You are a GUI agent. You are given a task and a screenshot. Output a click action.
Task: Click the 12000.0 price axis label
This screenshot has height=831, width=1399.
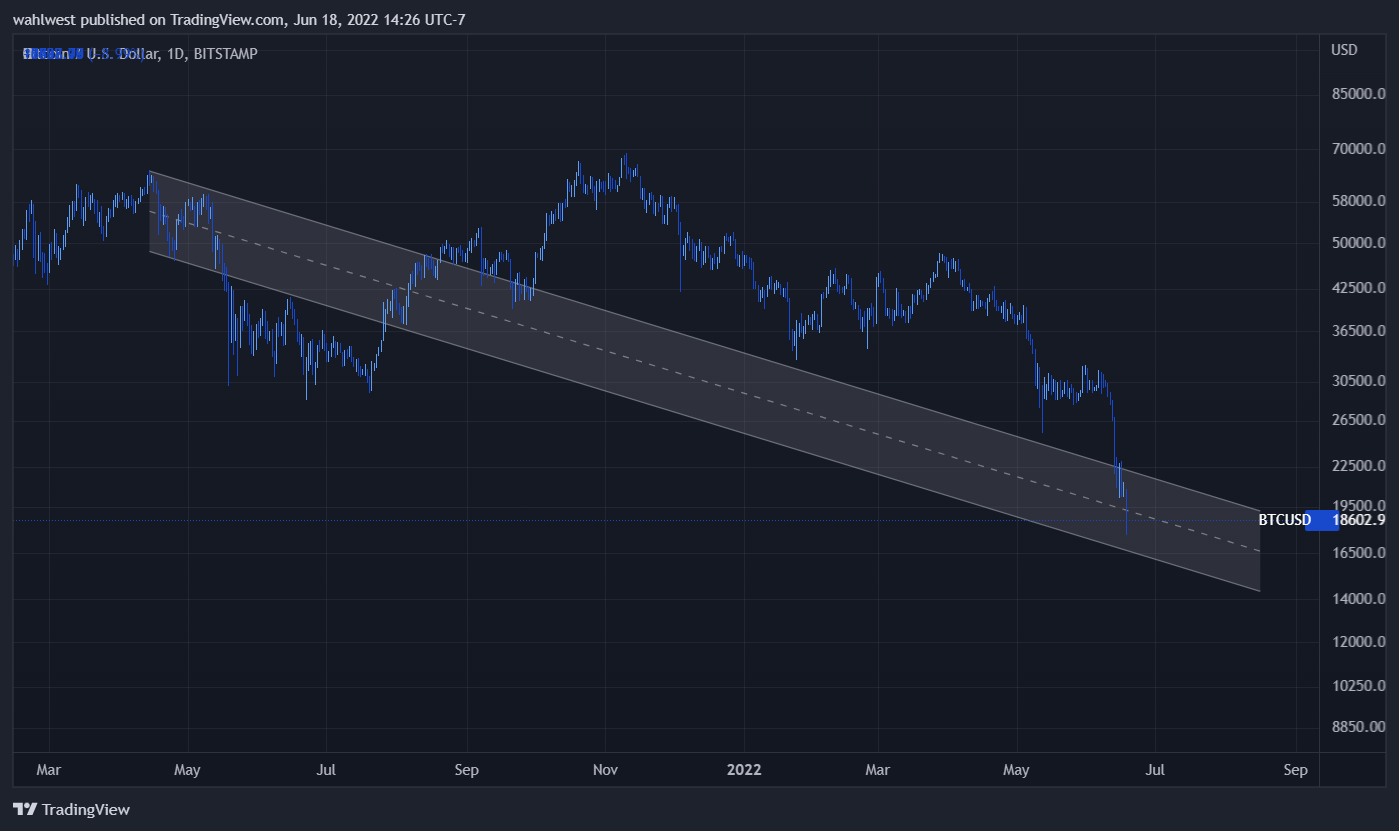tap(1360, 642)
